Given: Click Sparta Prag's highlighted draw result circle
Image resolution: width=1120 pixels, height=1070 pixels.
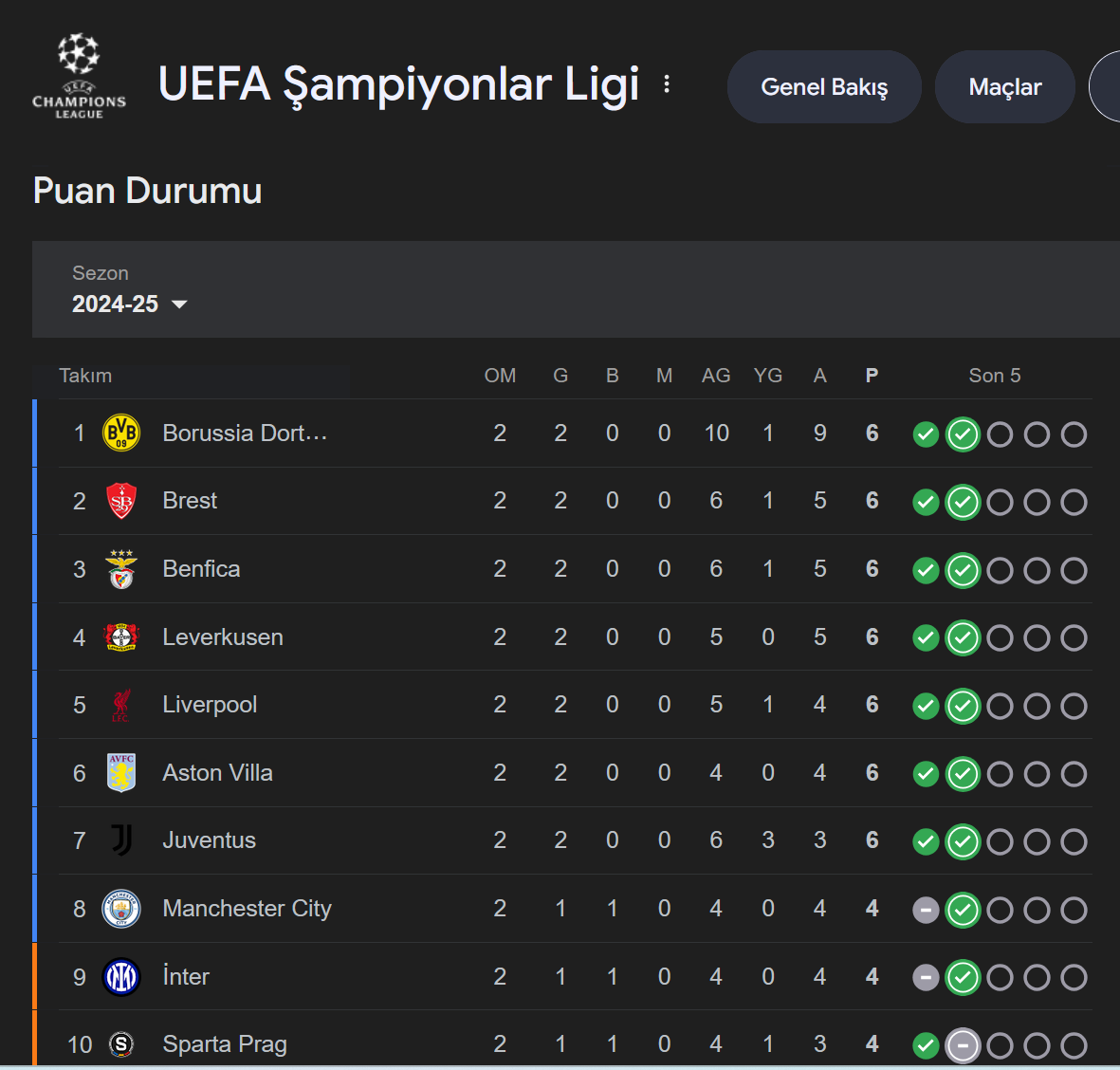Looking at the screenshot, I should (x=963, y=1046).
